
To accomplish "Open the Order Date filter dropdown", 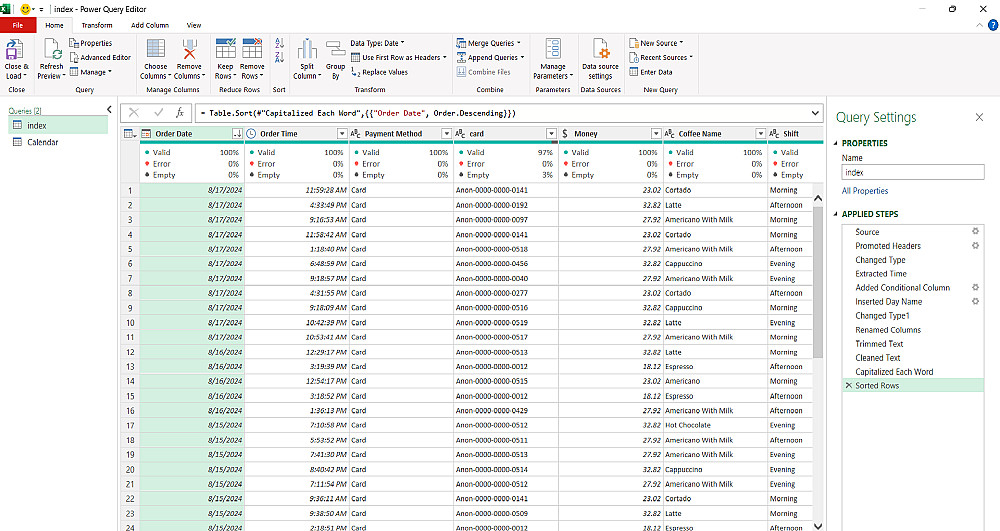I will click(x=237, y=134).
